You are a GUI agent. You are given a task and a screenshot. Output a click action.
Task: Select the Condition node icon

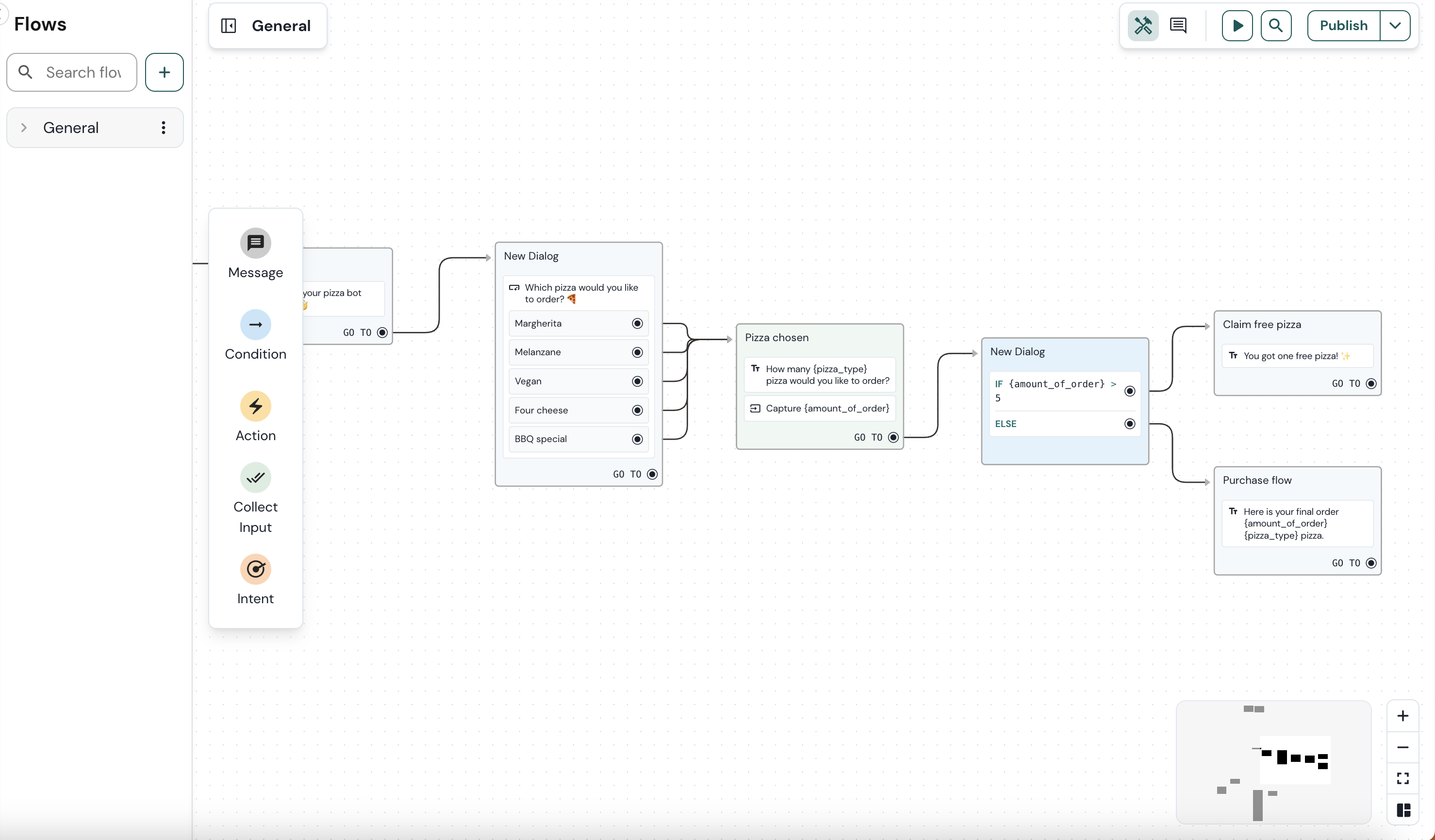[x=255, y=325]
